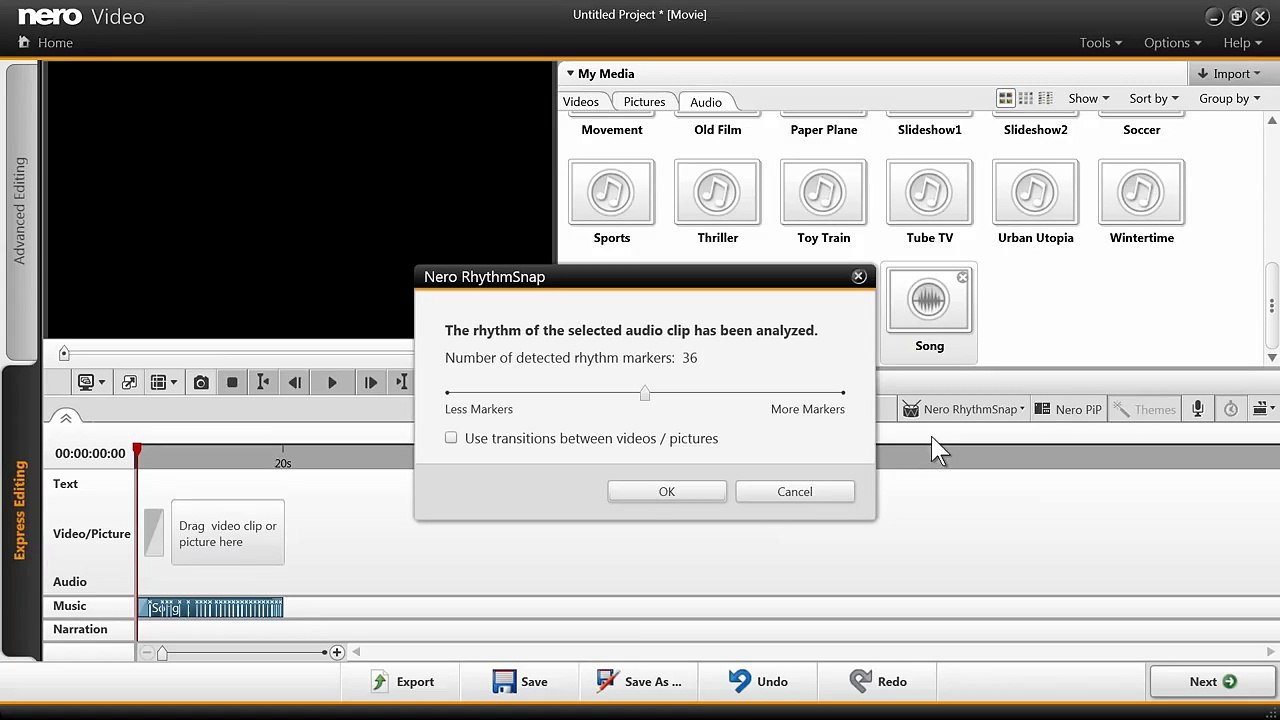The height and width of the screenshot is (720, 1280).
Task: Switch to the Videos tab
Action: click(x=581, y=102)
